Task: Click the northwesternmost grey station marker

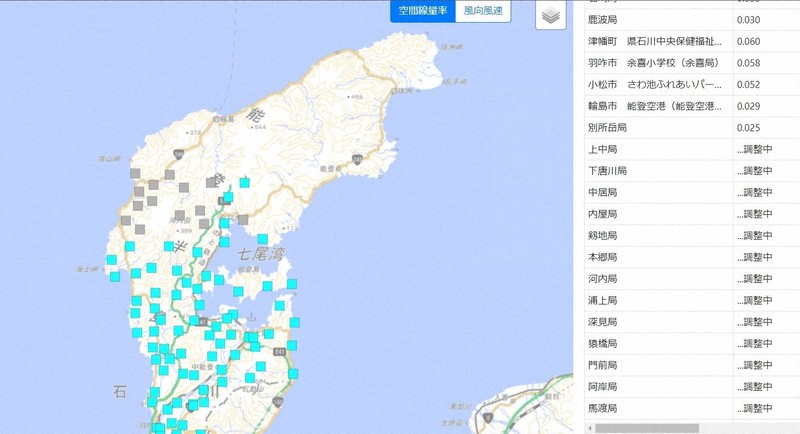Action: point(135,173)
